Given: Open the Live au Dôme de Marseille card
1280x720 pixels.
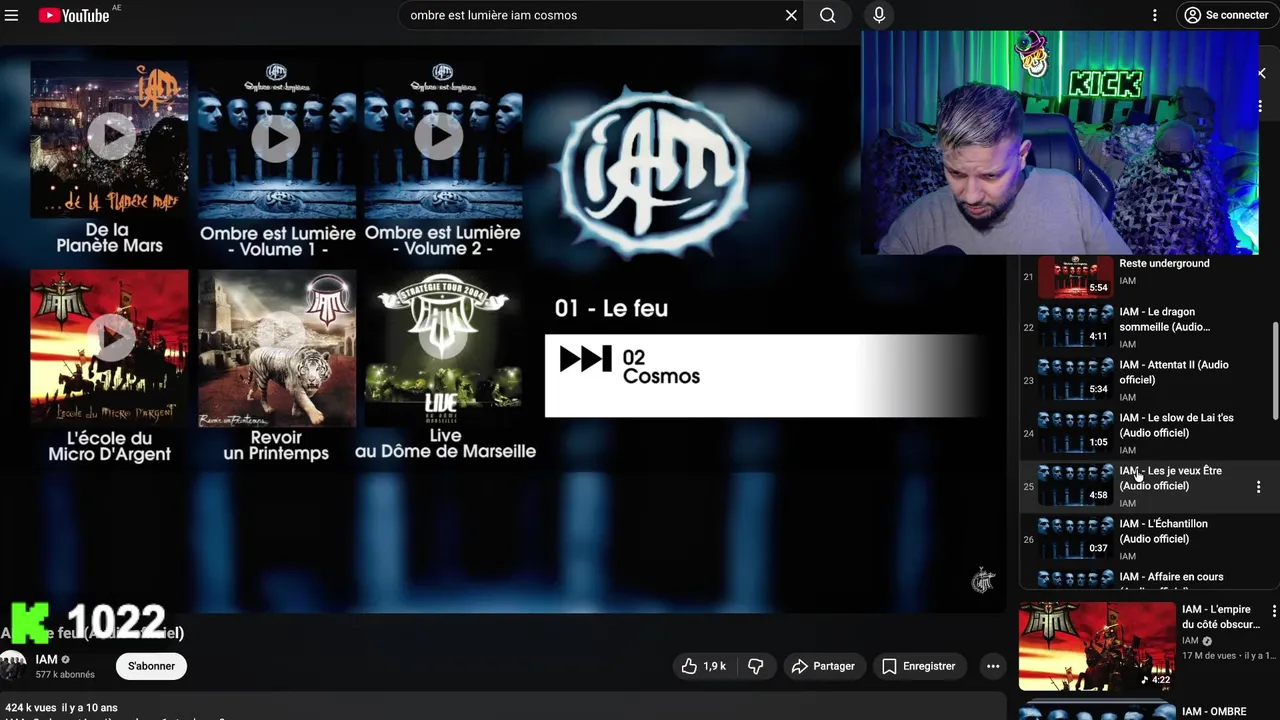Looking at the screenshot, I should [445, 366].
